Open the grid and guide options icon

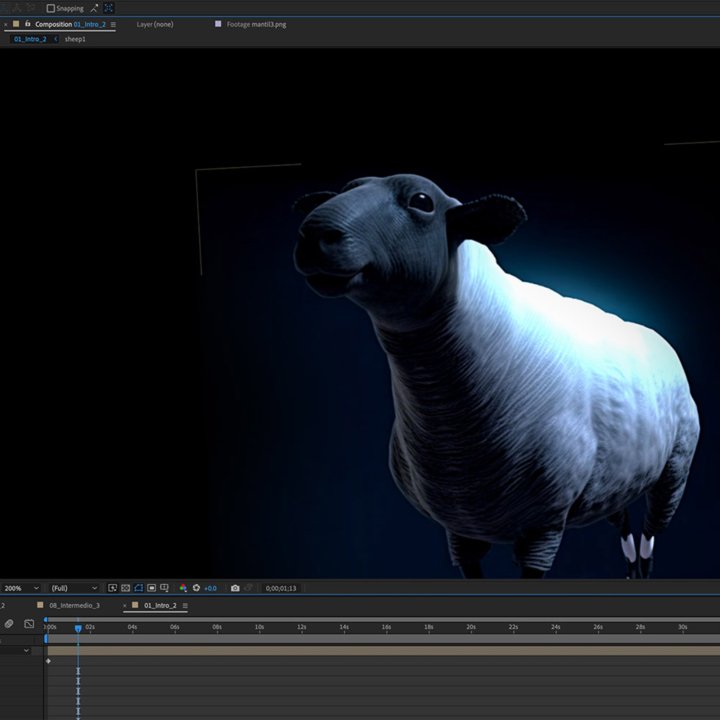coord(165,588)
